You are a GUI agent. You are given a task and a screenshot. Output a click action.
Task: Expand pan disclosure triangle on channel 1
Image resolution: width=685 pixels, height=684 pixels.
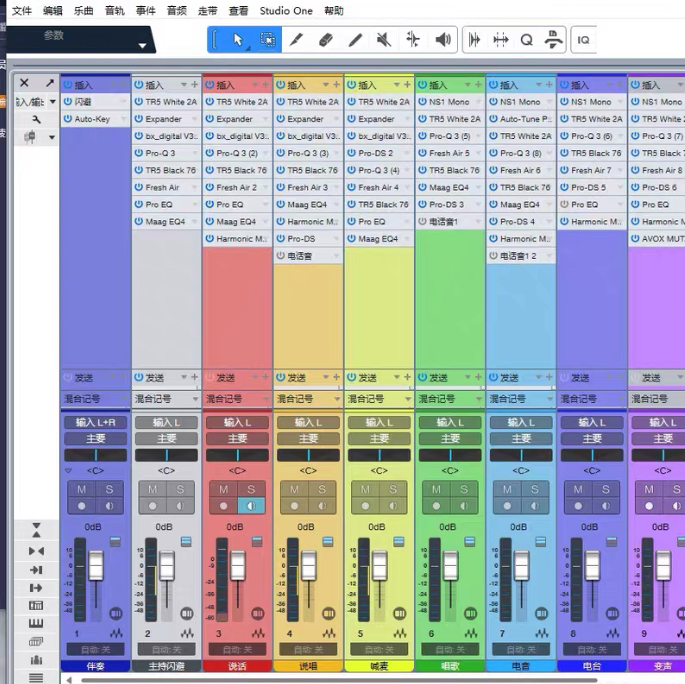coord(68,470)
